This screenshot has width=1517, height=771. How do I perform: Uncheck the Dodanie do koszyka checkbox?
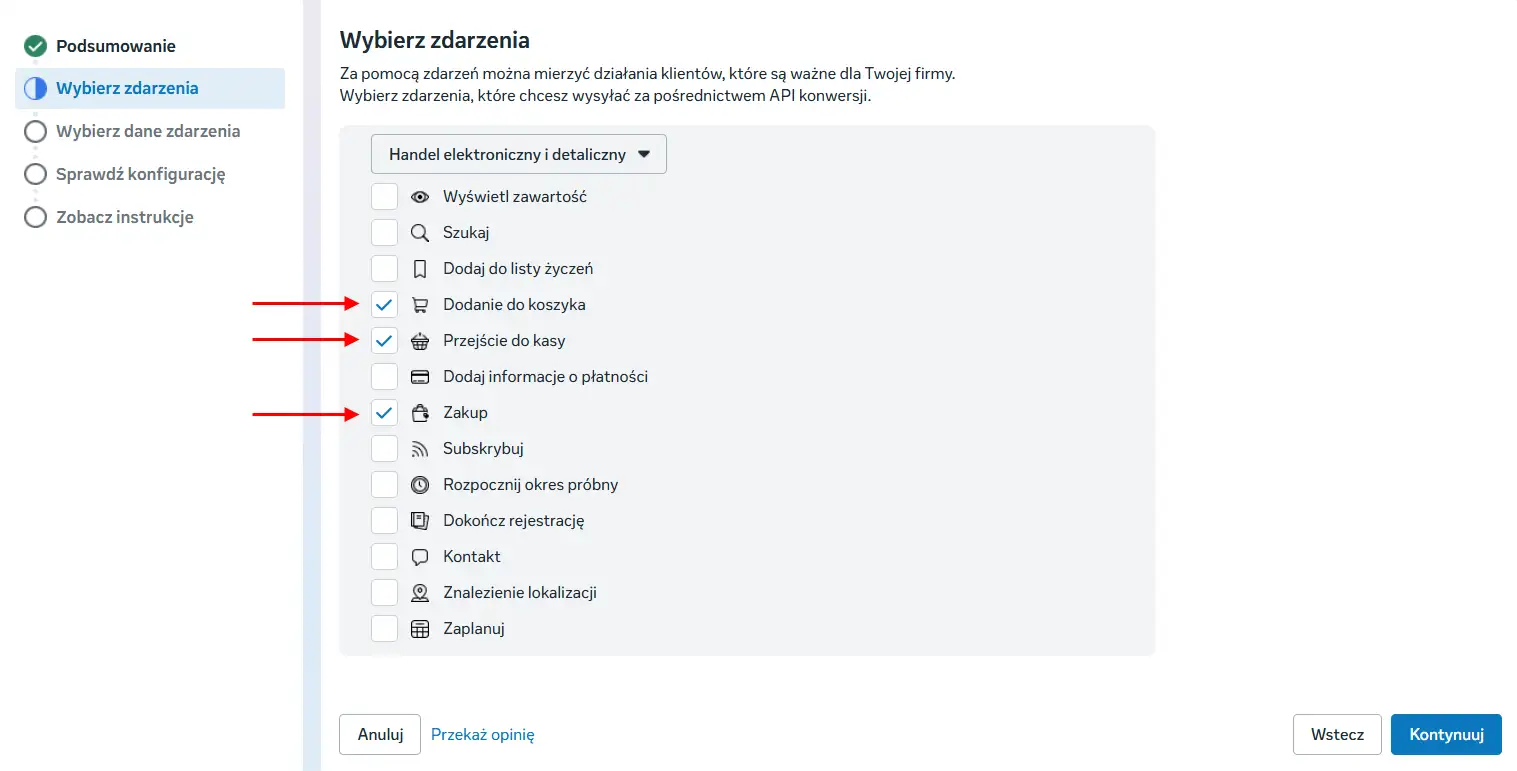pyautogui.click(x=384, y=304)
